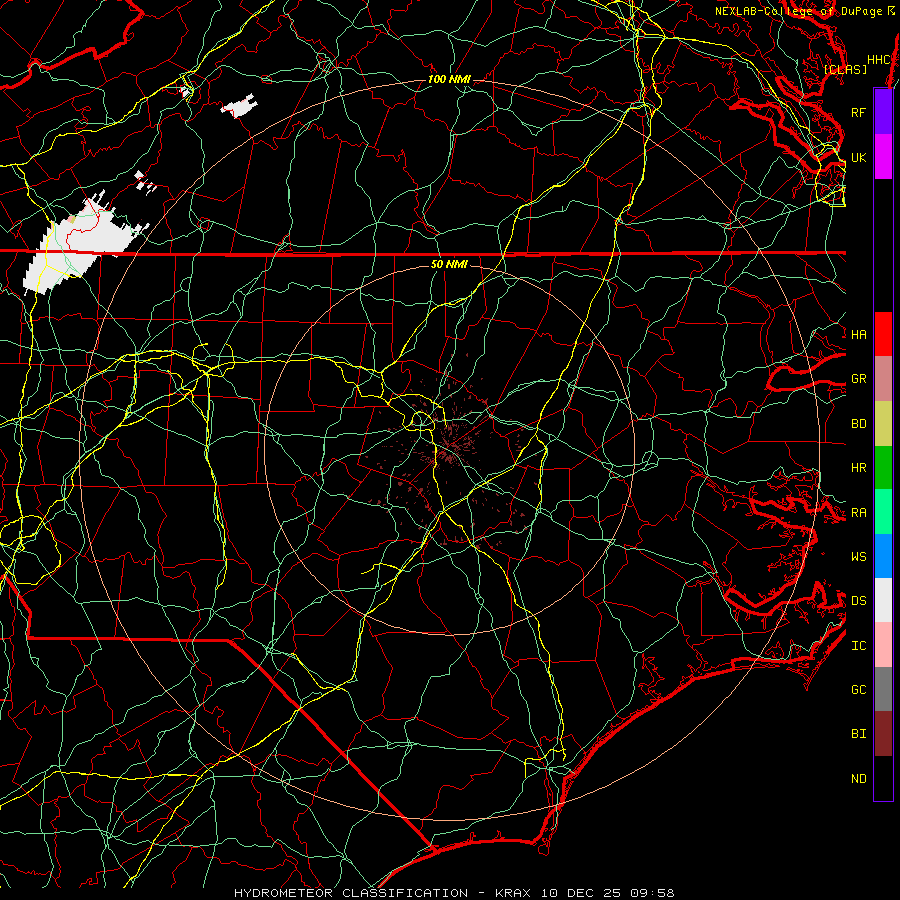Click the UK legend label

coord(859,157)
